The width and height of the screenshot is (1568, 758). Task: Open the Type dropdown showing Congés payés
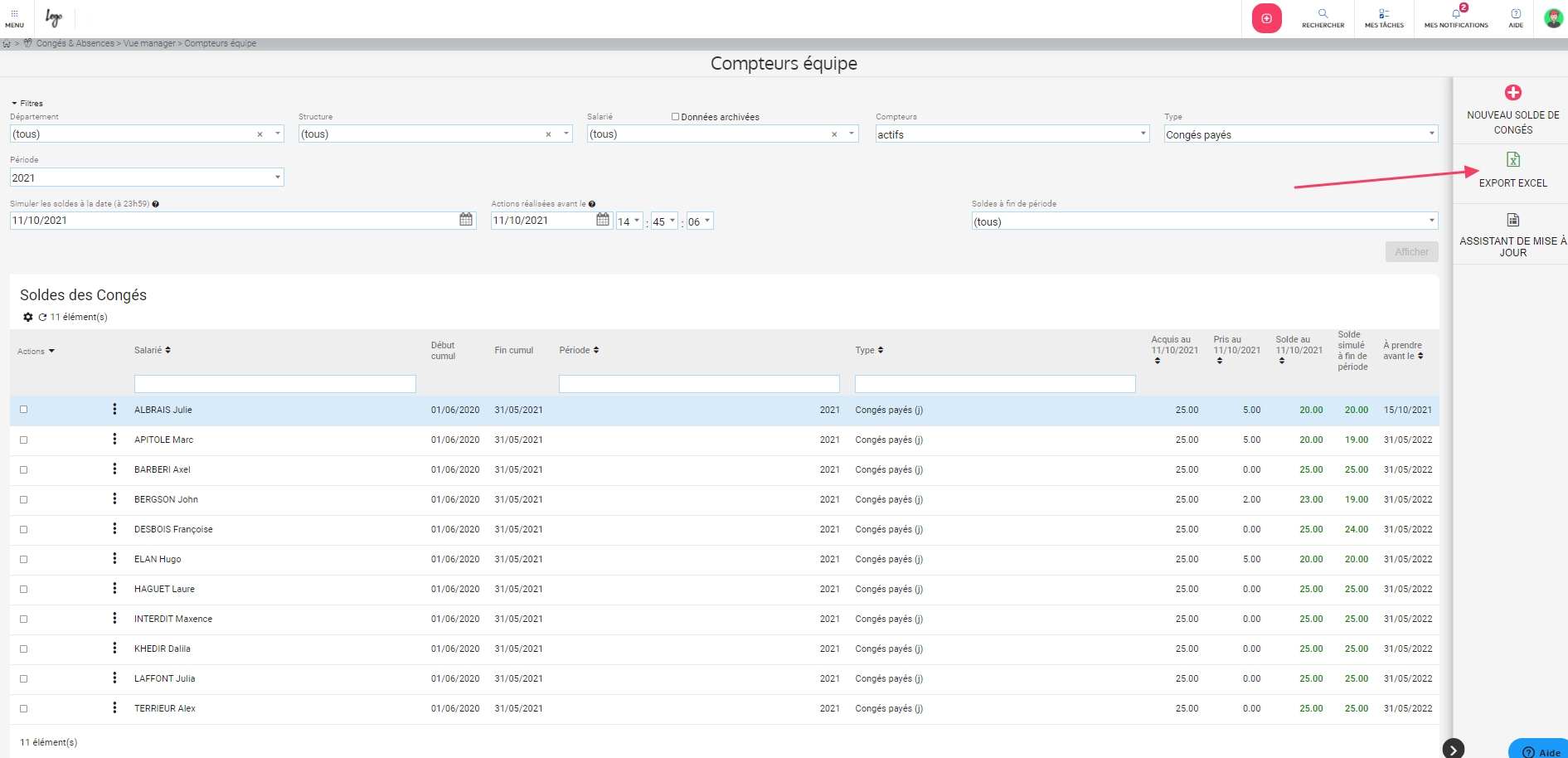(x=1301, y=134)
